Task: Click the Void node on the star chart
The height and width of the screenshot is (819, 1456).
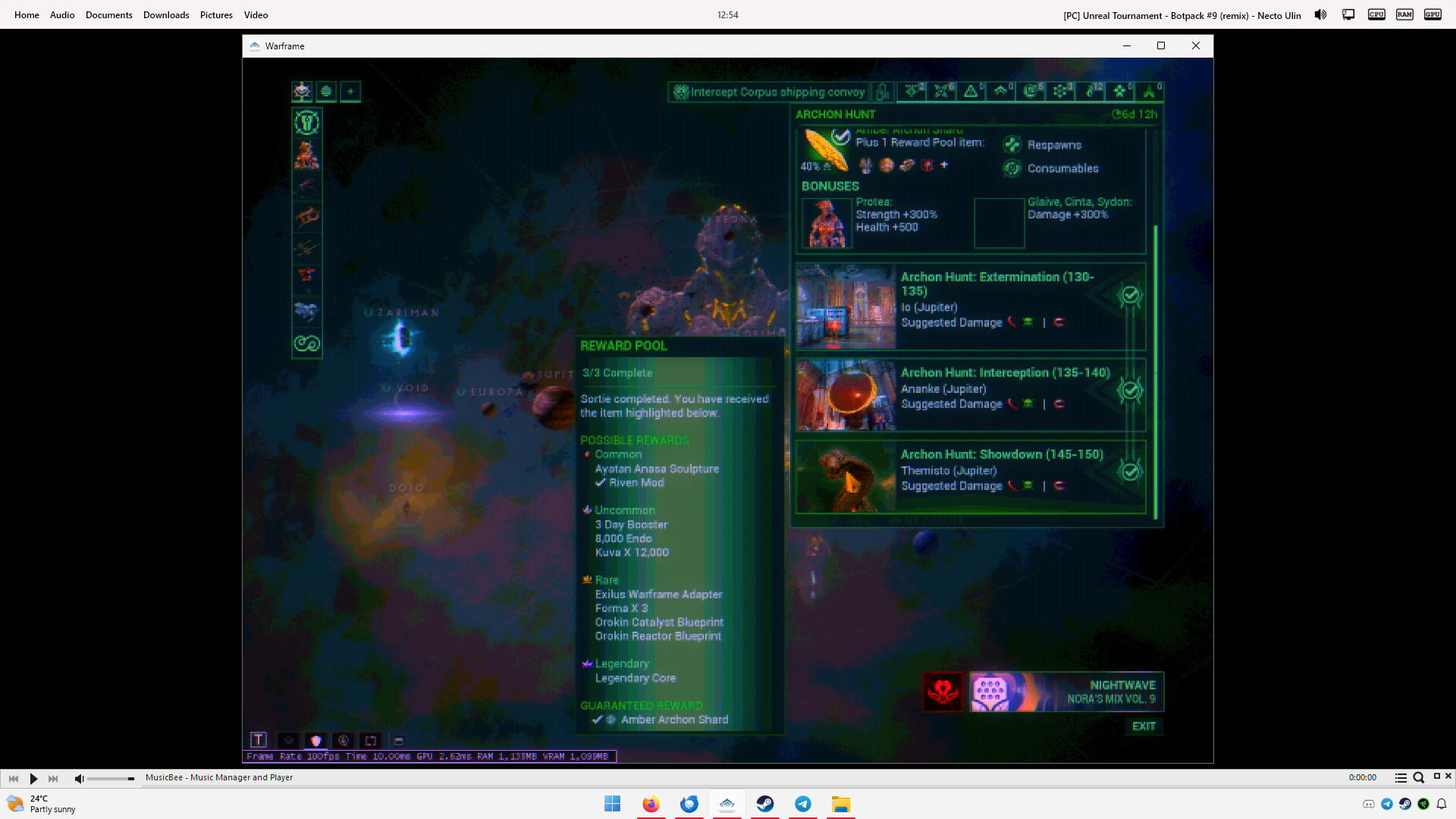Action: 404,413
